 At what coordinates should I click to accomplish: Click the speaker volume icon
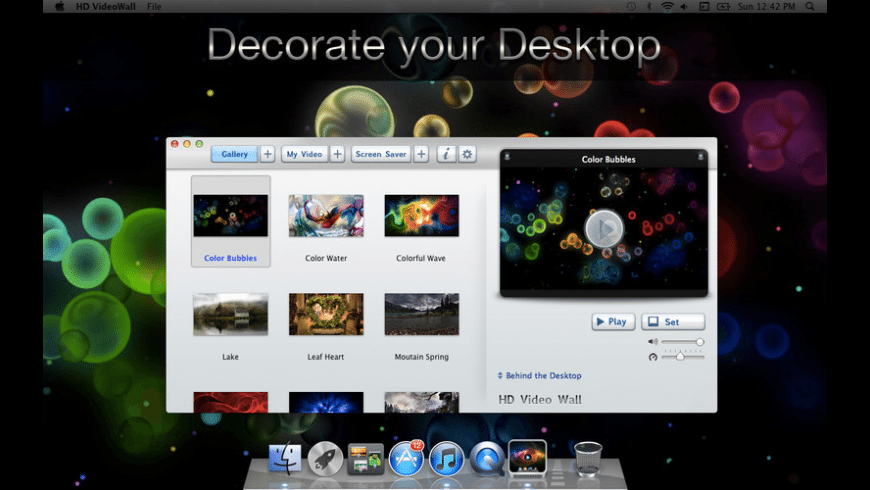[652, 342]
